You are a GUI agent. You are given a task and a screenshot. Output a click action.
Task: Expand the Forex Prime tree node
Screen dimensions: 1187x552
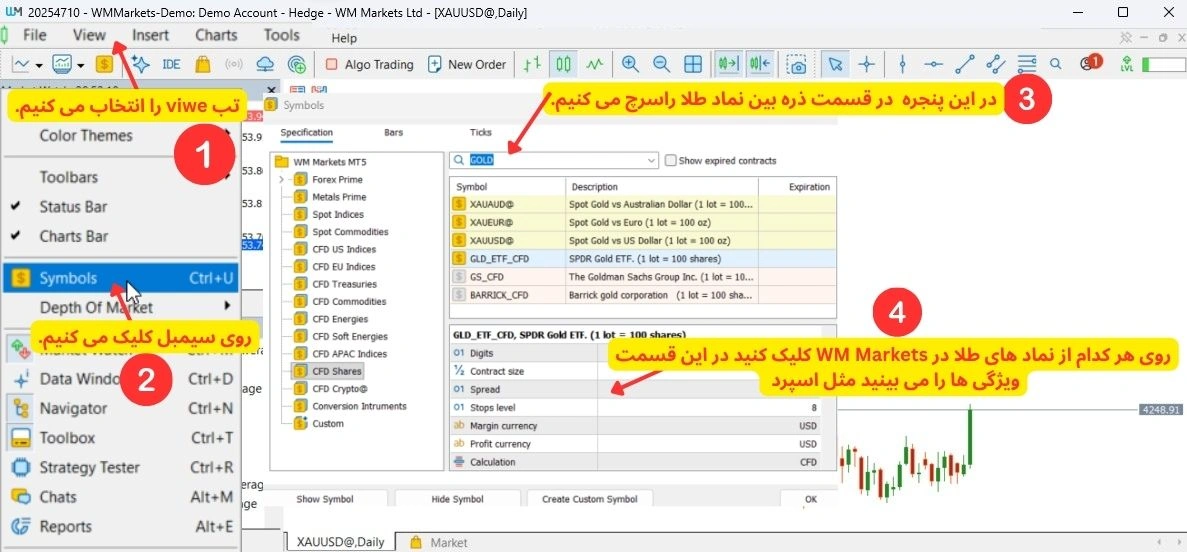(x=282, y=179)
